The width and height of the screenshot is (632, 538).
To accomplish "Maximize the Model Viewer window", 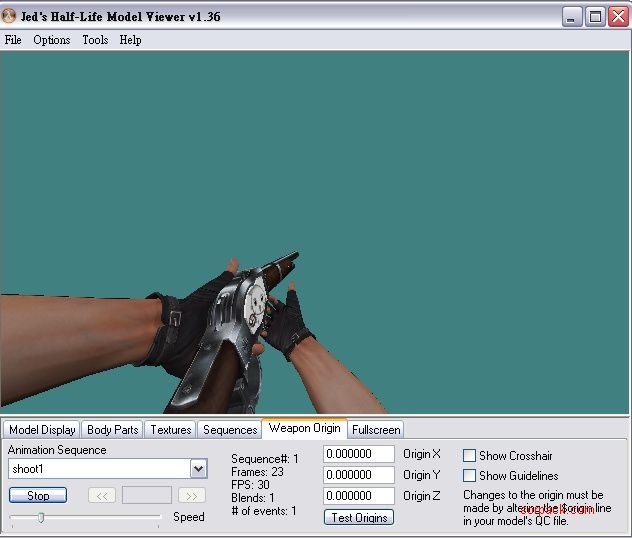I will (x=595, y=16).
